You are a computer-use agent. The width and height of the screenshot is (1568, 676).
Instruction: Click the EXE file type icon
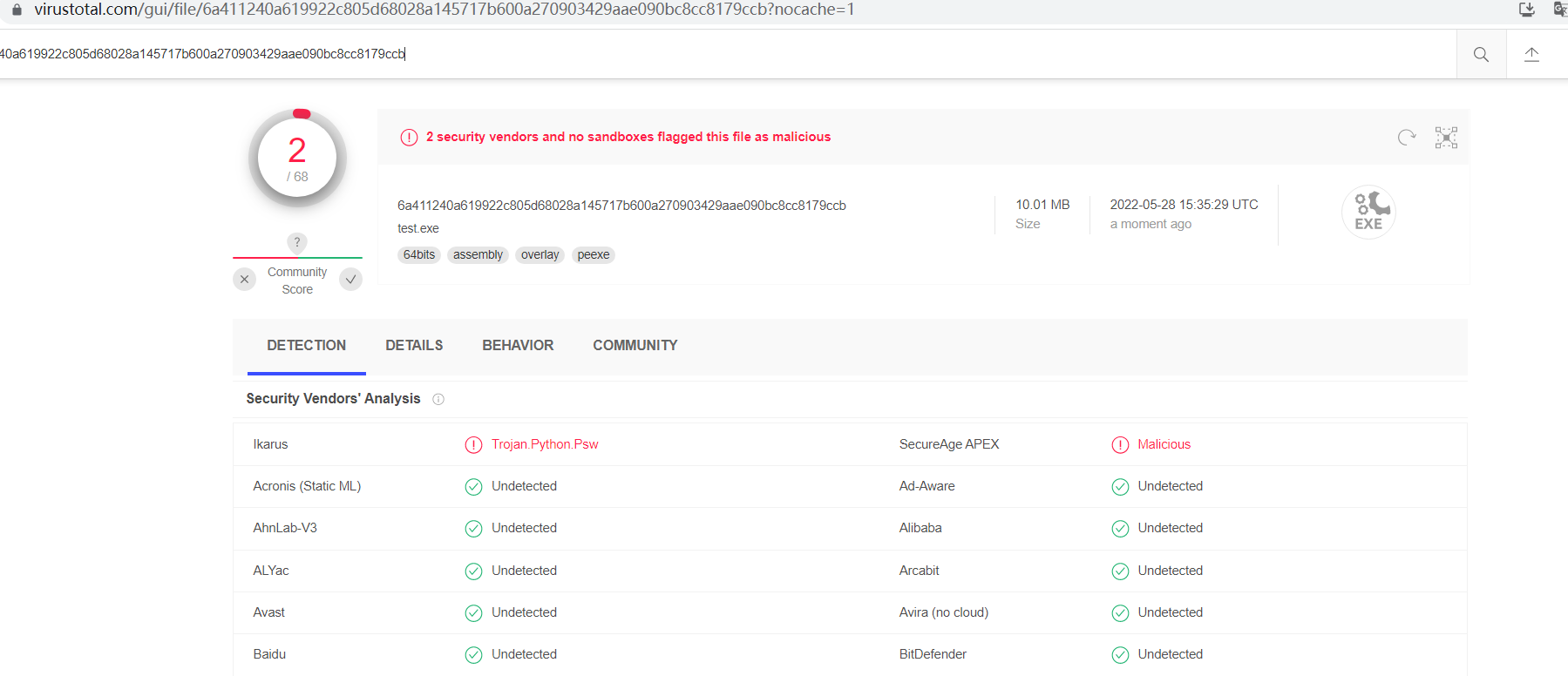pos(1368,212)
